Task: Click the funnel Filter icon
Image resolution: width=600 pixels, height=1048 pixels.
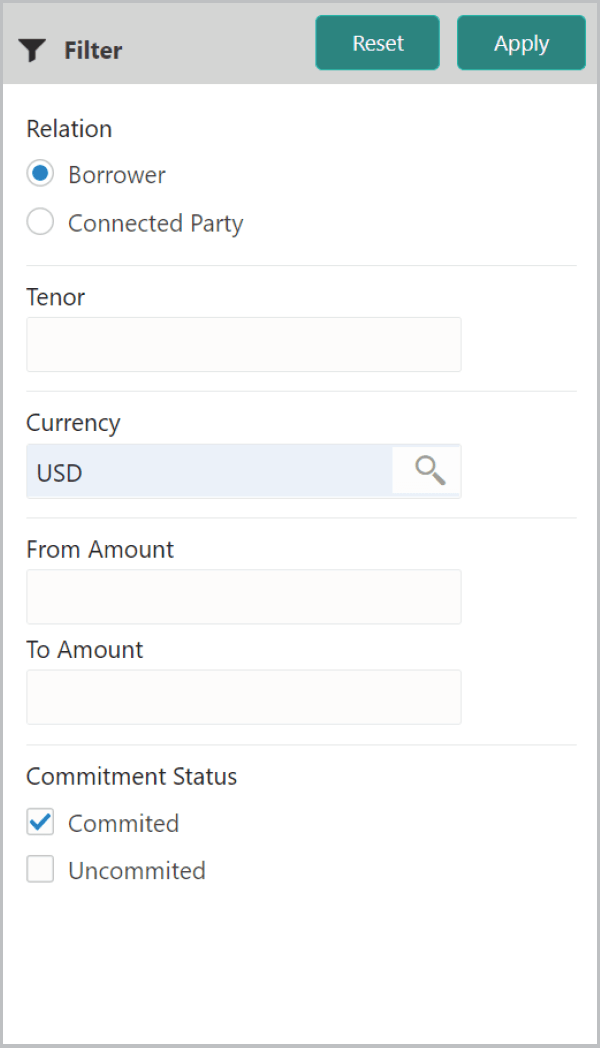Action: tap(33, 51)
